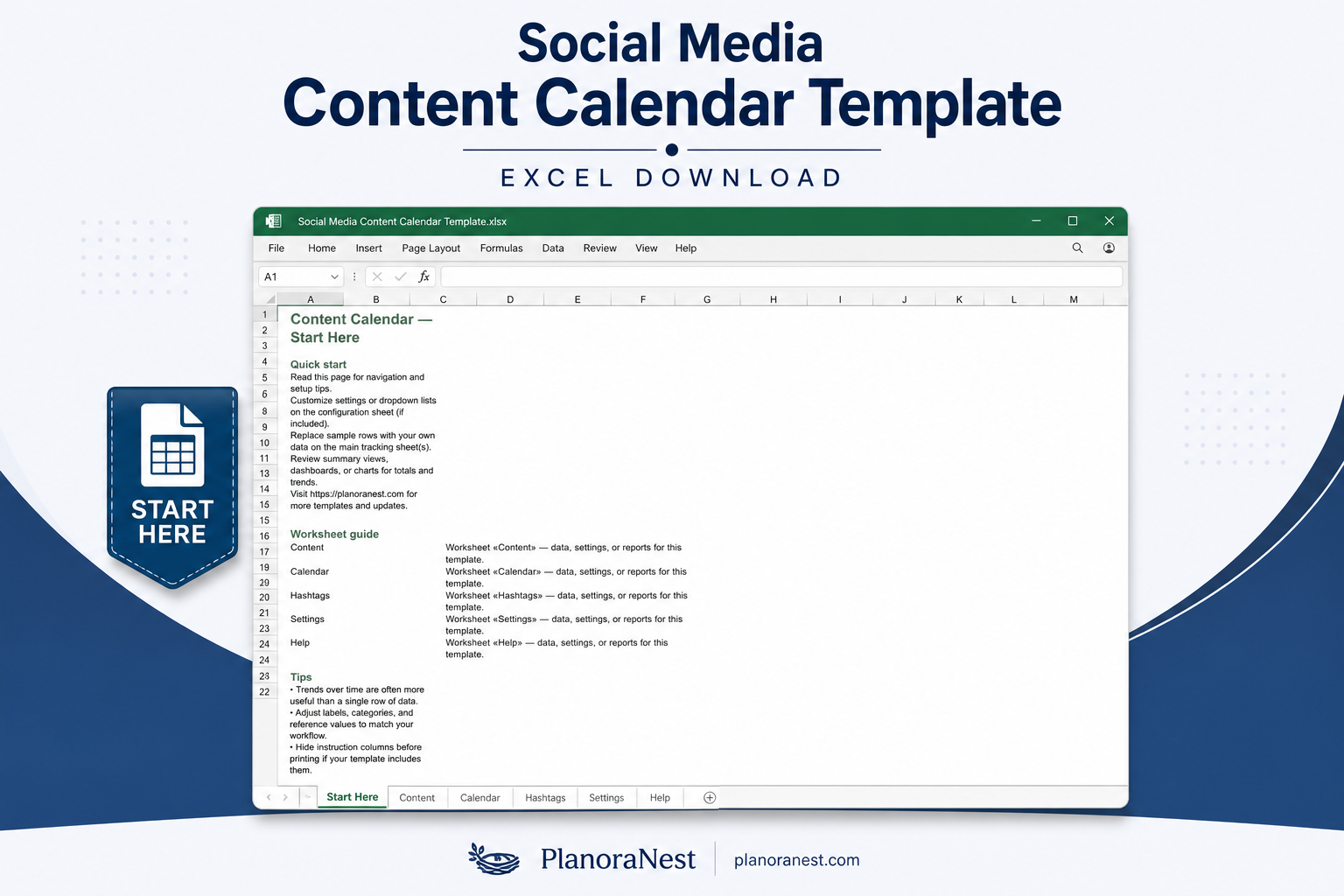Click the 'Calendar' worksheet guide entry
This screenshot has height=896, width=1344.
[x=310, y=571]
